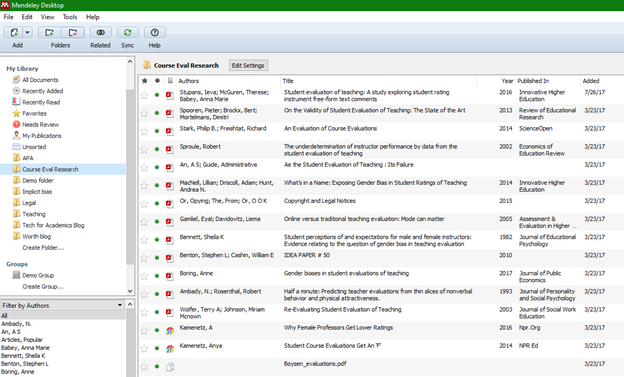
Task: Click the Create Group... link
Action: click(x=43, y=286)
